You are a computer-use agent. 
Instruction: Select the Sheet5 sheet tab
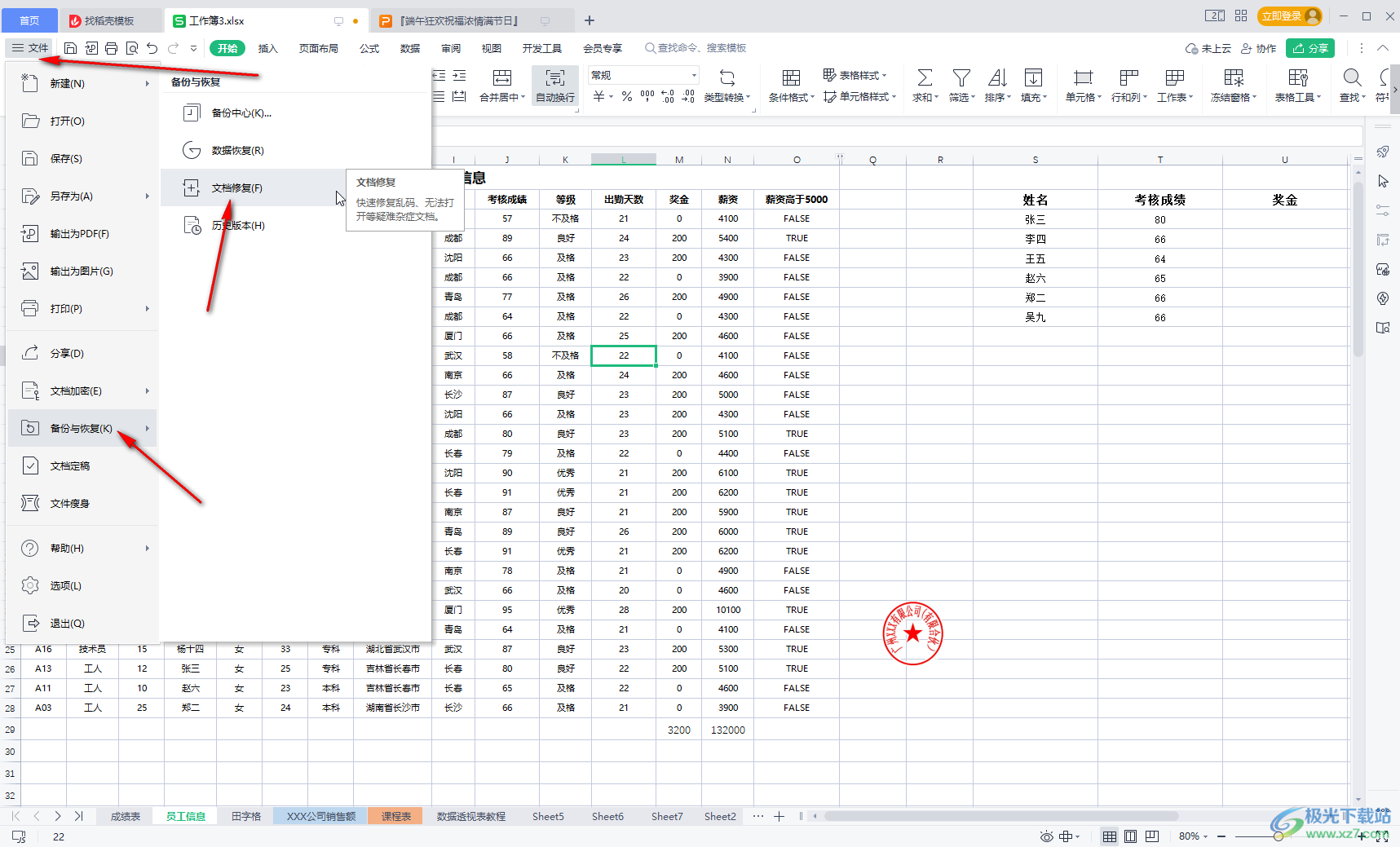(x=548, y=816)
